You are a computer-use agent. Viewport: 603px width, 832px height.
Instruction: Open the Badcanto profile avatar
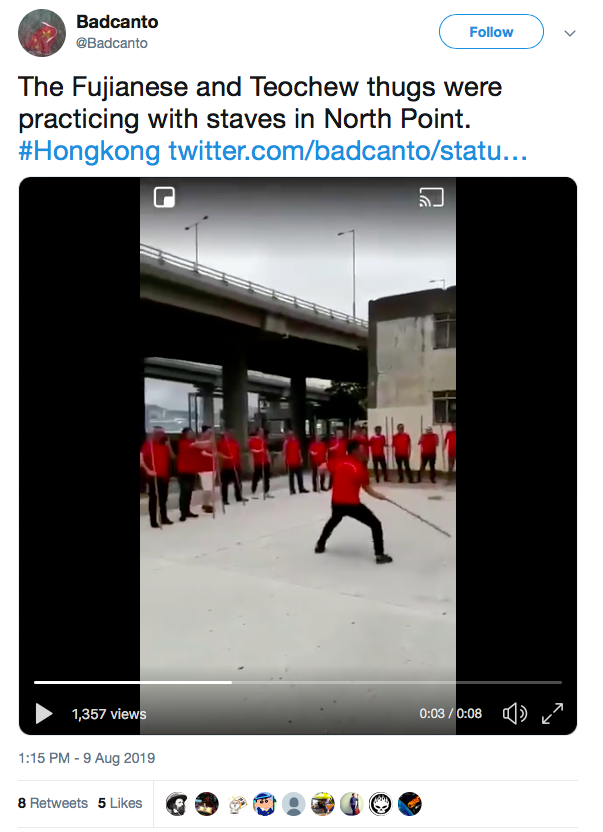click(42, 32)
